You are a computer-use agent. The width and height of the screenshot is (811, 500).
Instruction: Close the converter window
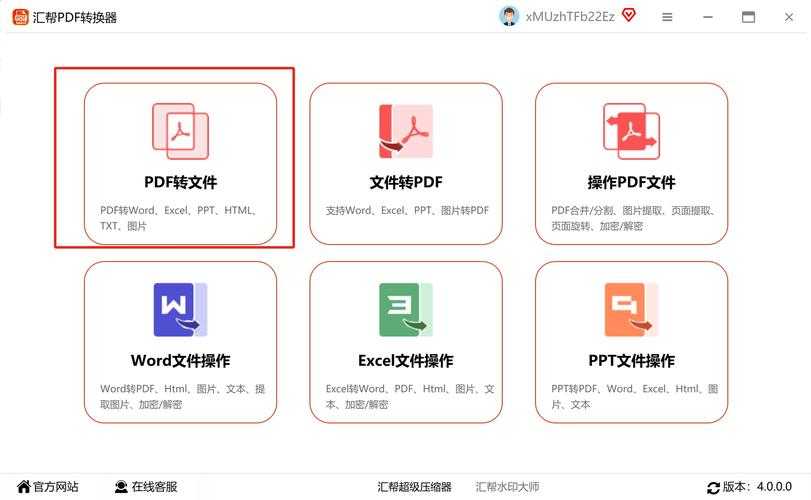(788, 17)
